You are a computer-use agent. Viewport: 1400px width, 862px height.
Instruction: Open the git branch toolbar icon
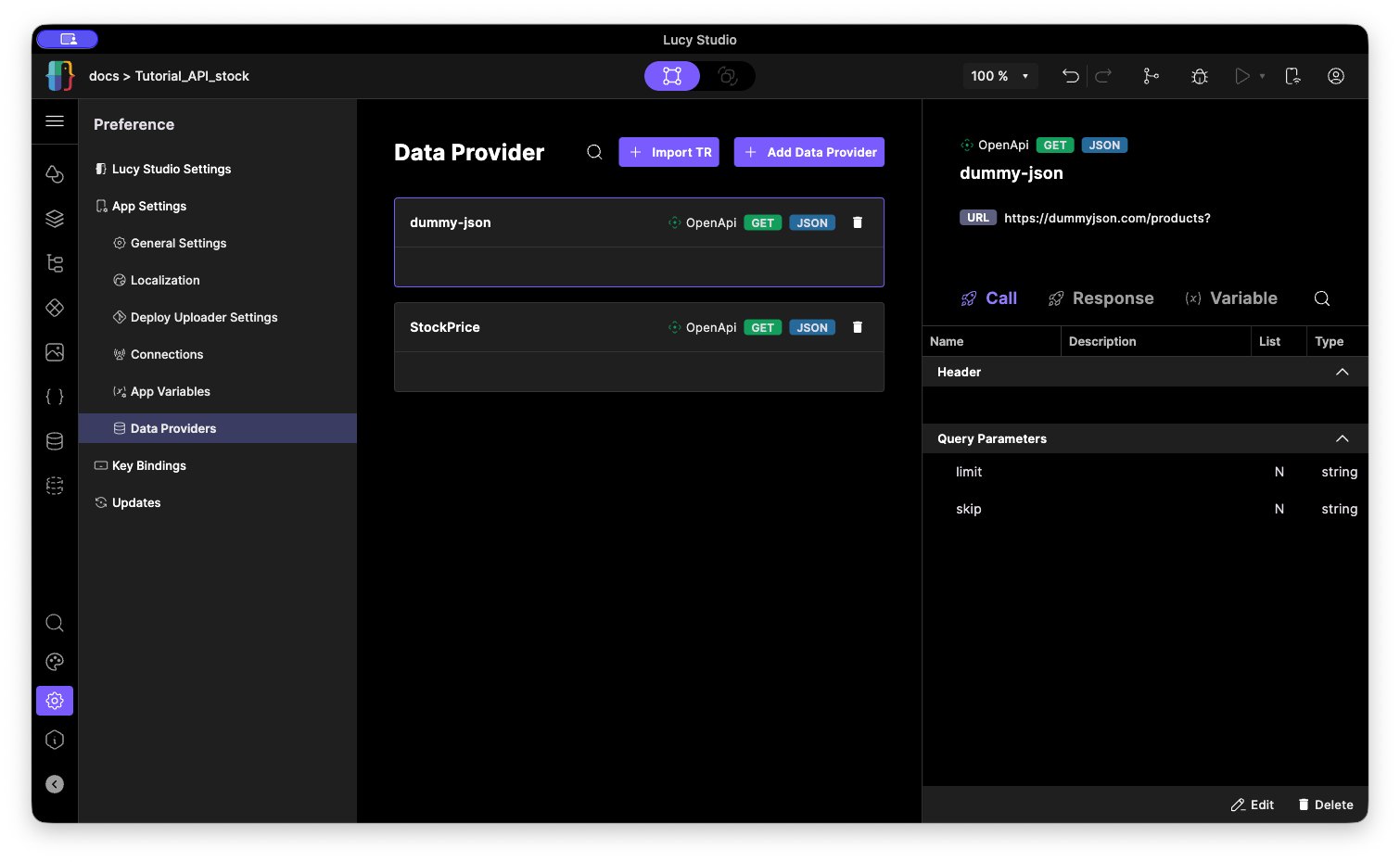tap(1151, 76)
